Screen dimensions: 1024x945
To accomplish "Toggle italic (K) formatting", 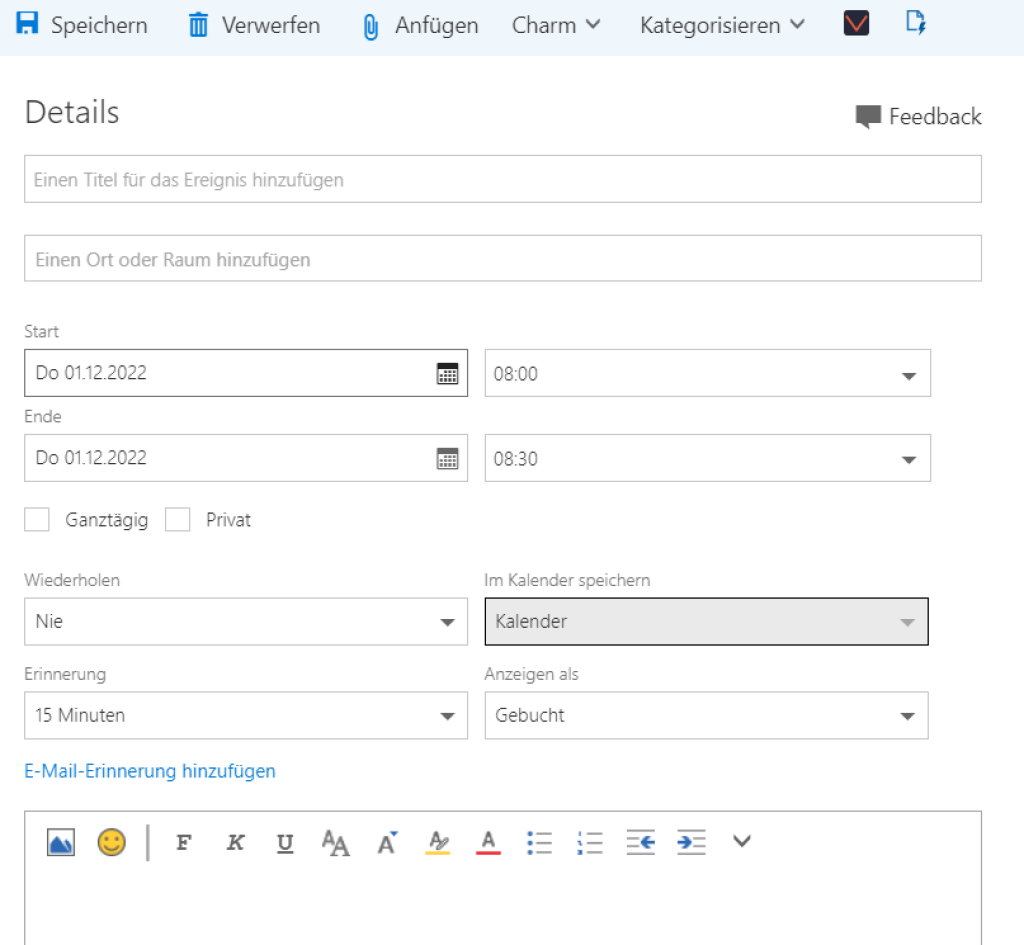I will pyautogui.click(x=235, y=842).
